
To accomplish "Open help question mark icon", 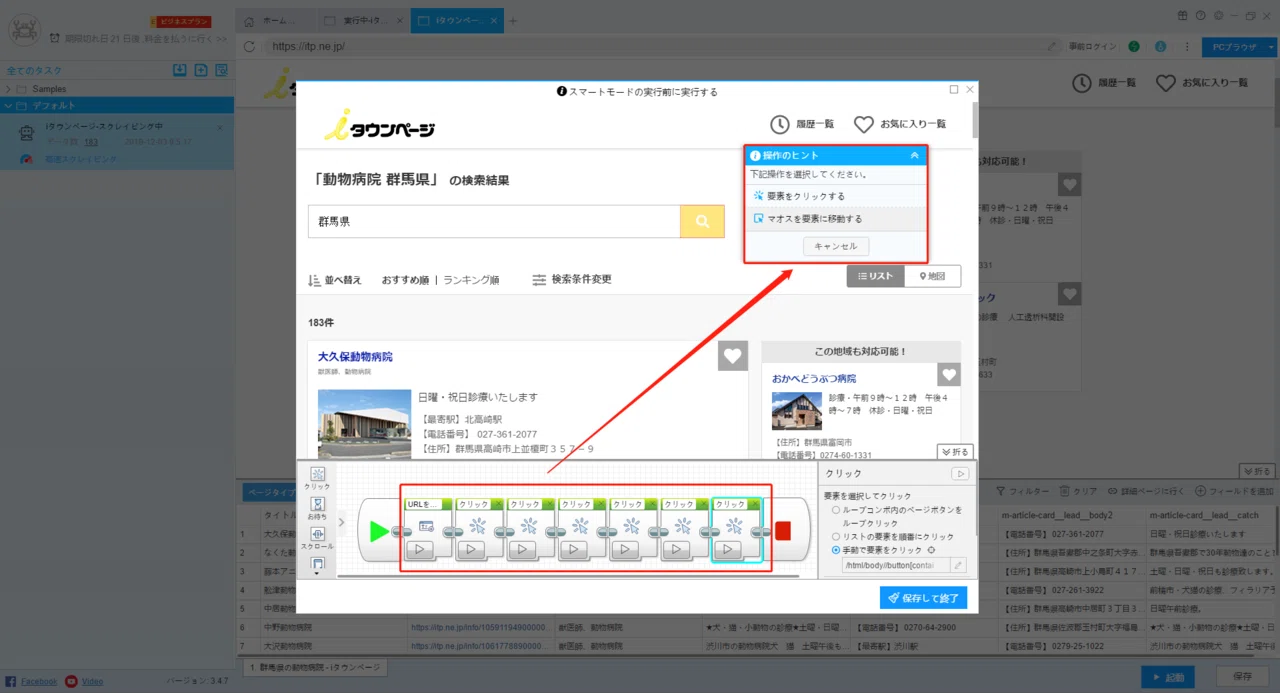I will tap(1200, 15).
